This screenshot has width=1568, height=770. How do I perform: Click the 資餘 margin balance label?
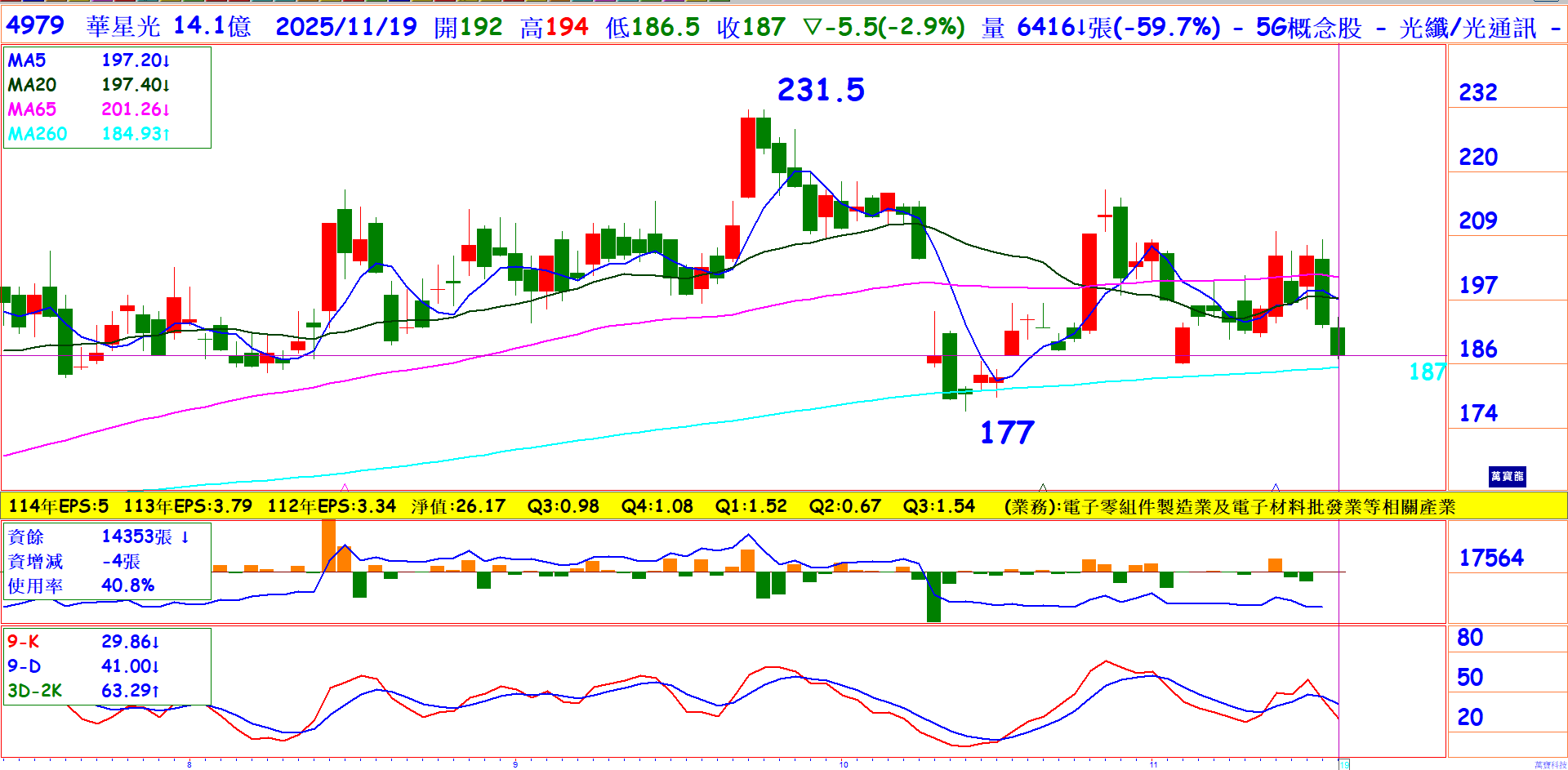pyautogui.click(x=25, y=537)
